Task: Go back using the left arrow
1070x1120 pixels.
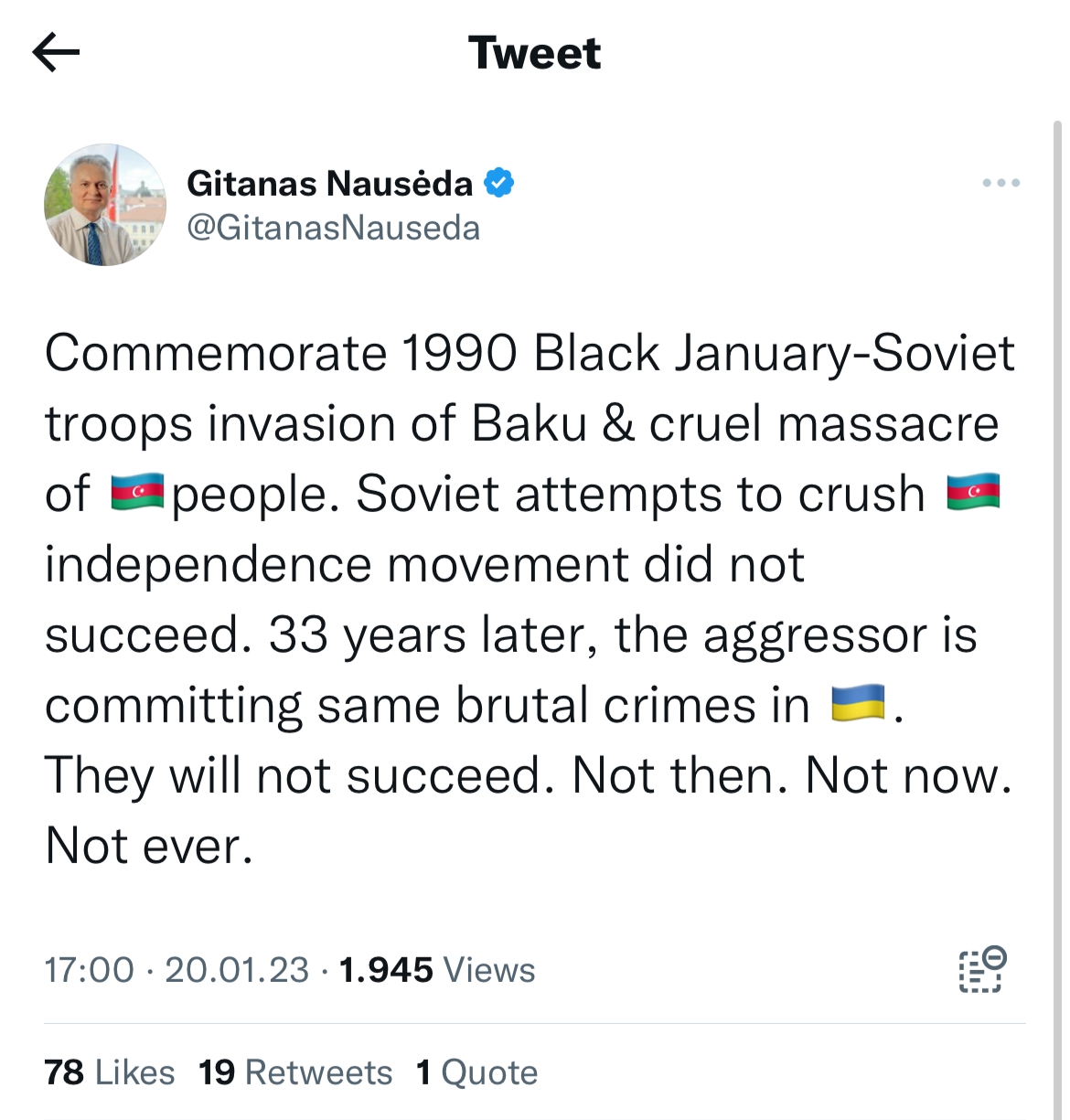Action: 56,53
